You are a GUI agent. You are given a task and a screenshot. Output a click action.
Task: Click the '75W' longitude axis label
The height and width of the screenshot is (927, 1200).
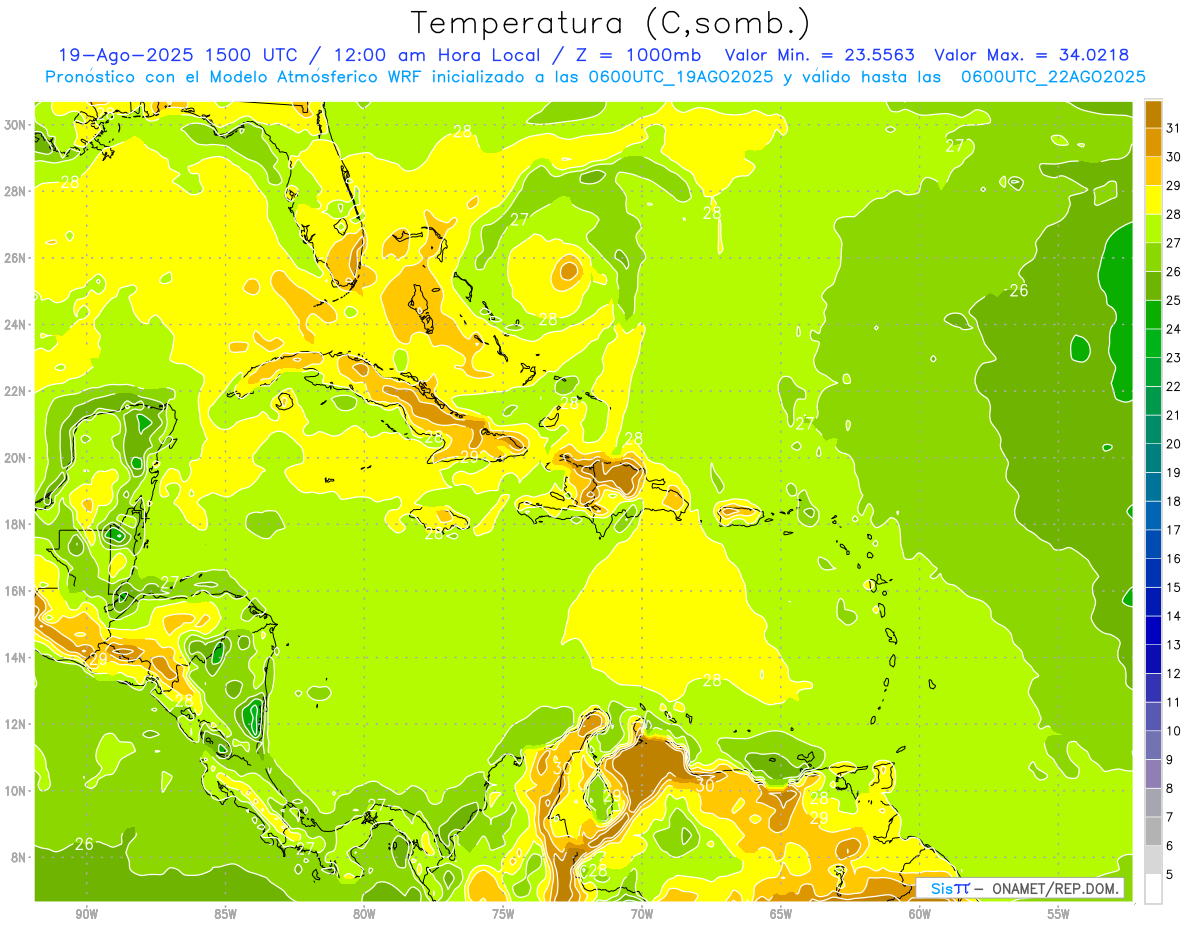503,914
